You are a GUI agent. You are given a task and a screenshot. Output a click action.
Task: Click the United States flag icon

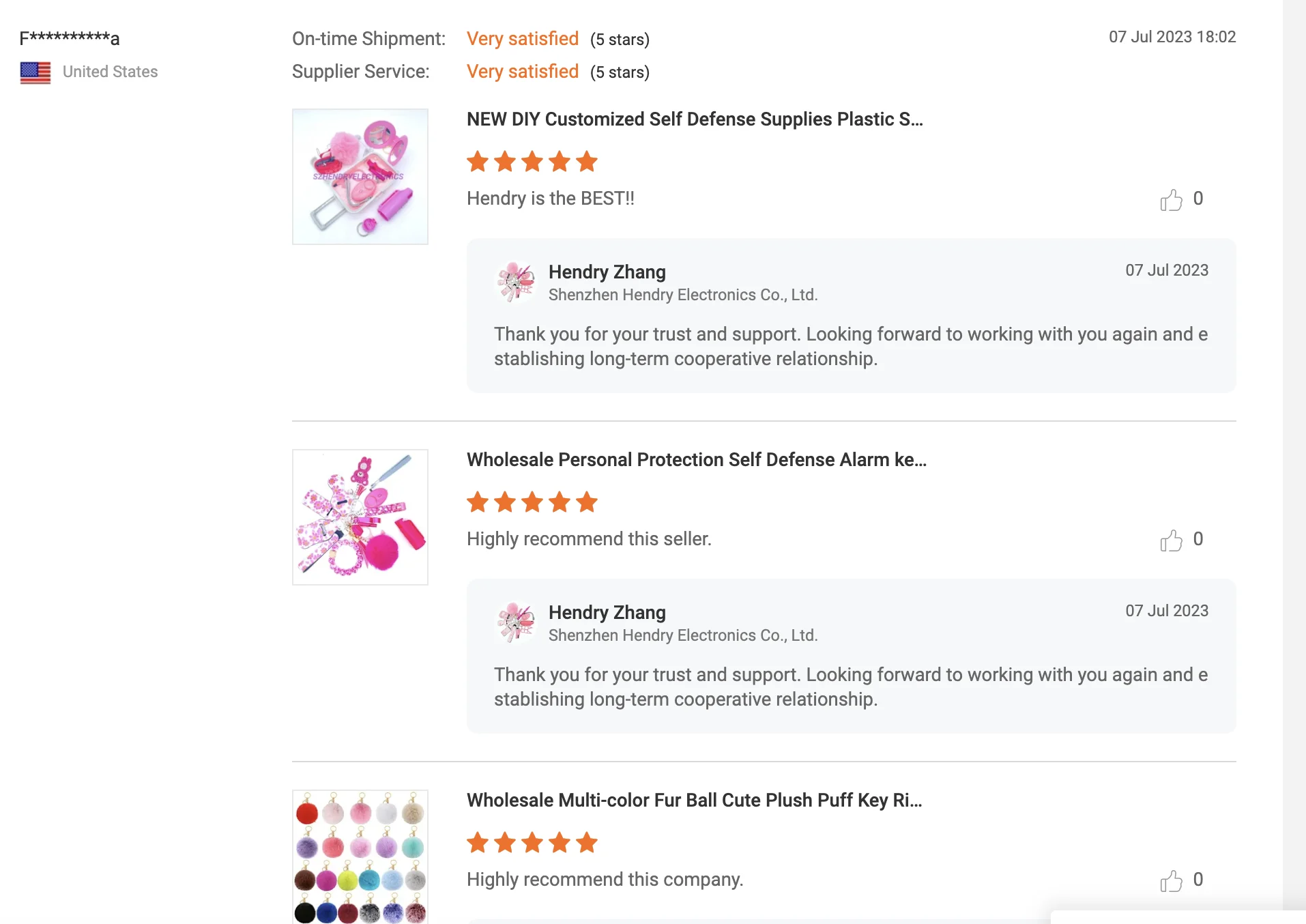coord(35,72)
